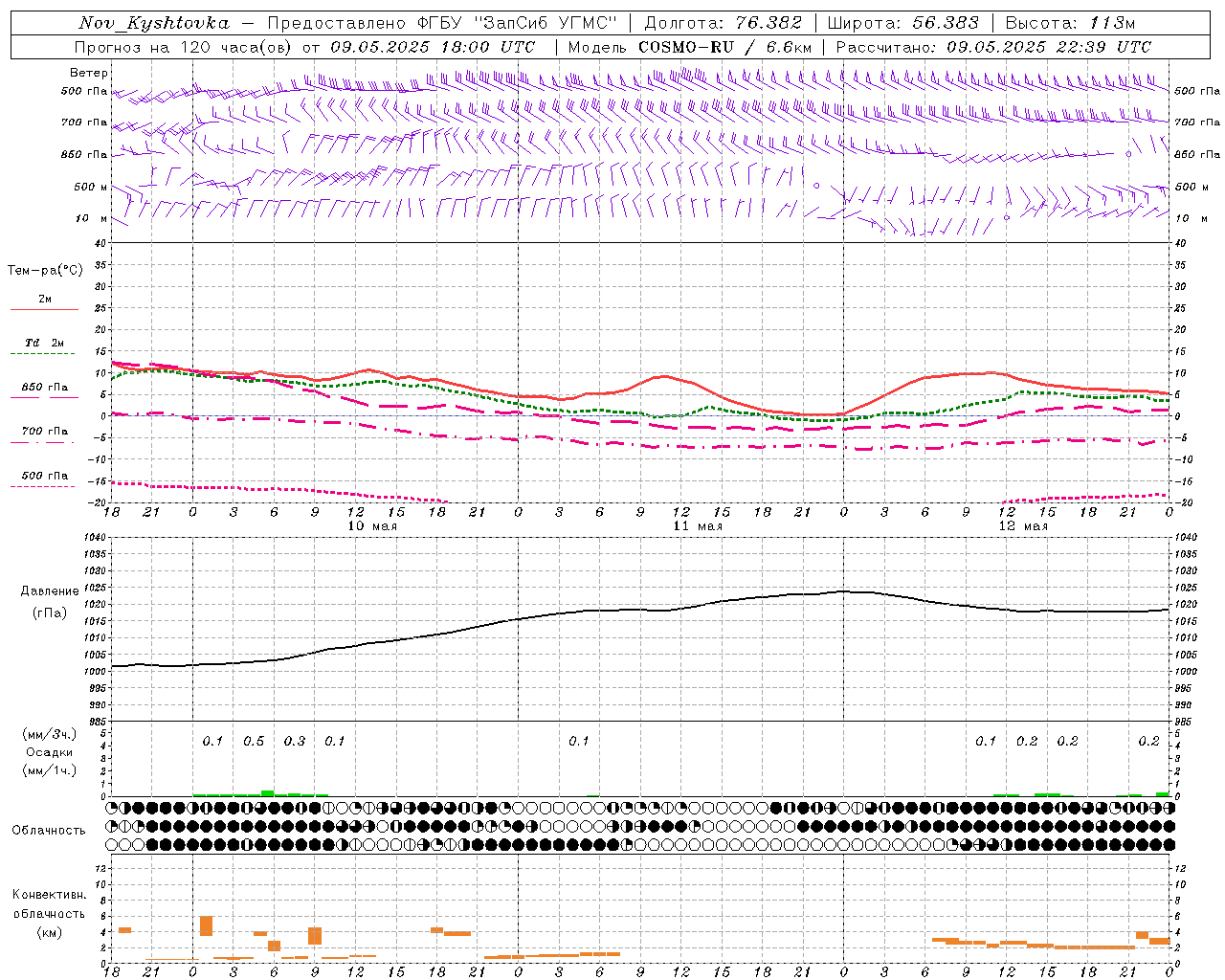1225x980 pixels.
Task: Click the Осадки precipitation label
Action: tap(50, 752)
